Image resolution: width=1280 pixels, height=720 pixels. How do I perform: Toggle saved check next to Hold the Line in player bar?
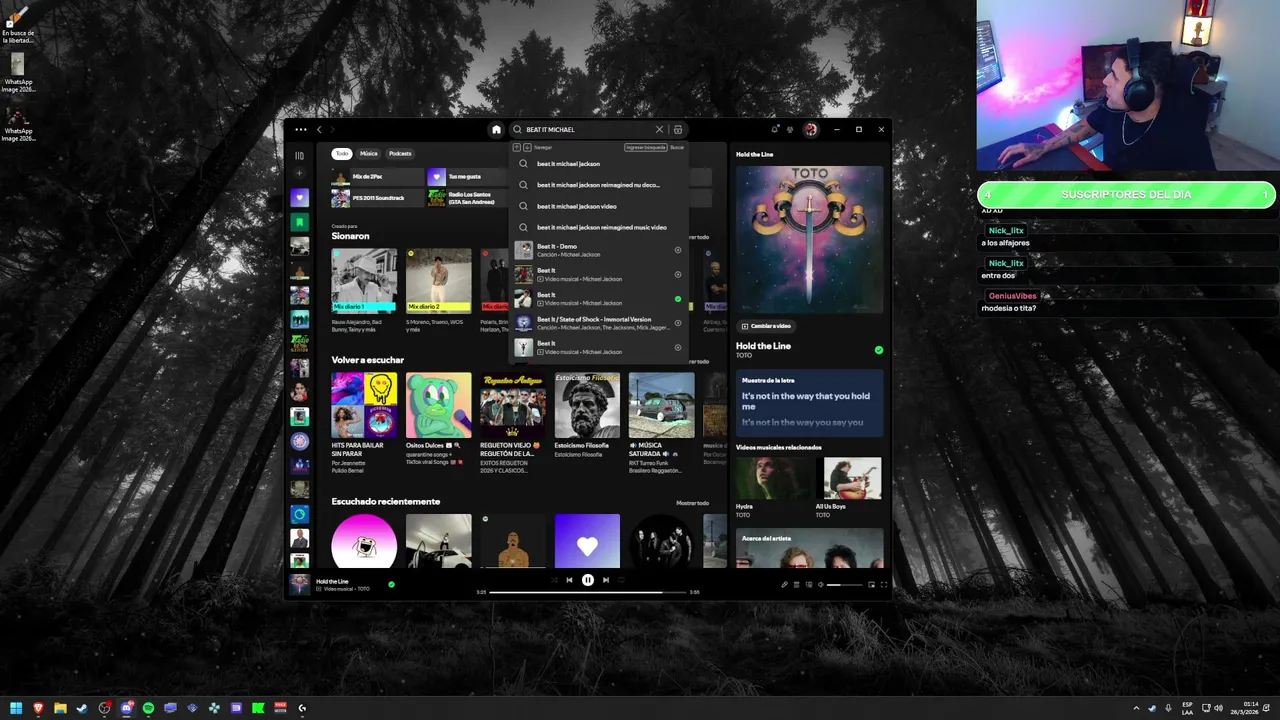[391, 584]
